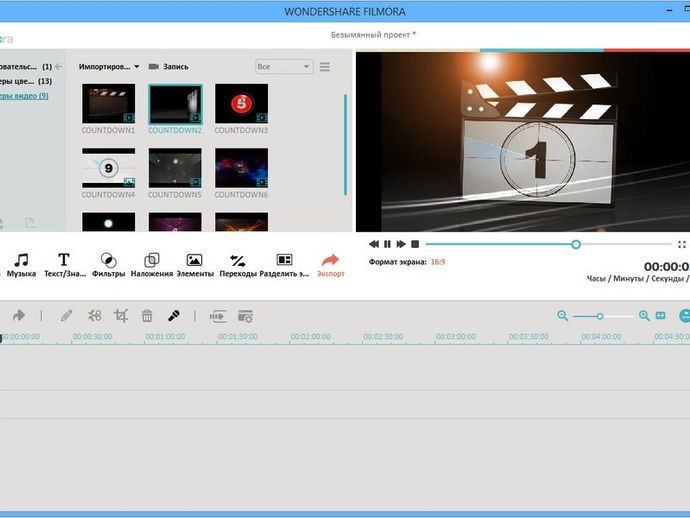
Task: Click the scissors split clip icon
Action: click(95, 316)
